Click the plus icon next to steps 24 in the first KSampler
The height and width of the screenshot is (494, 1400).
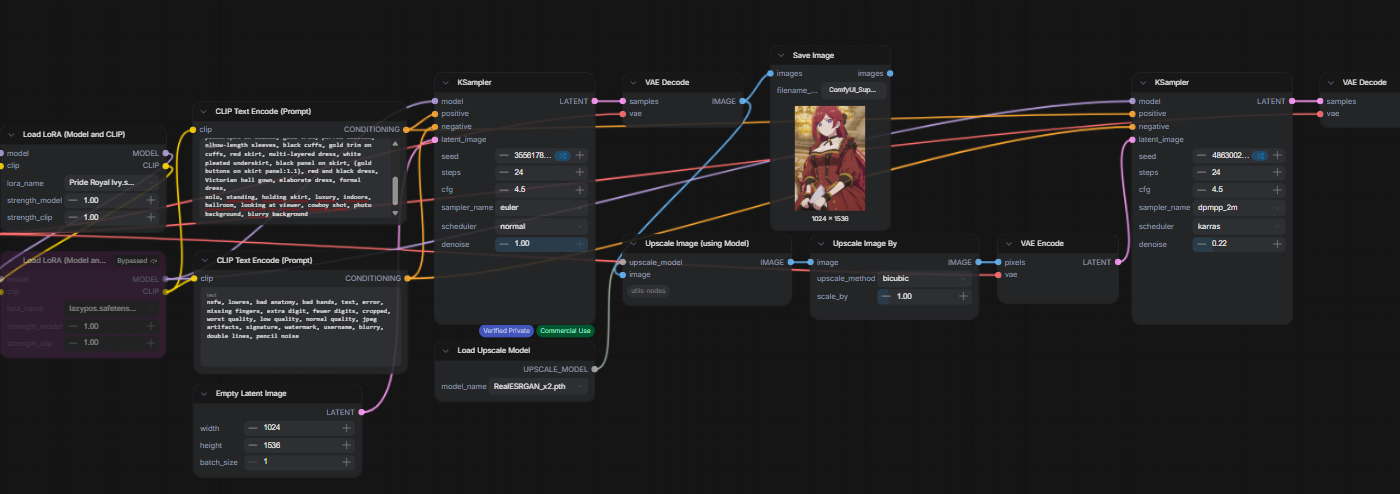[579, 172]
